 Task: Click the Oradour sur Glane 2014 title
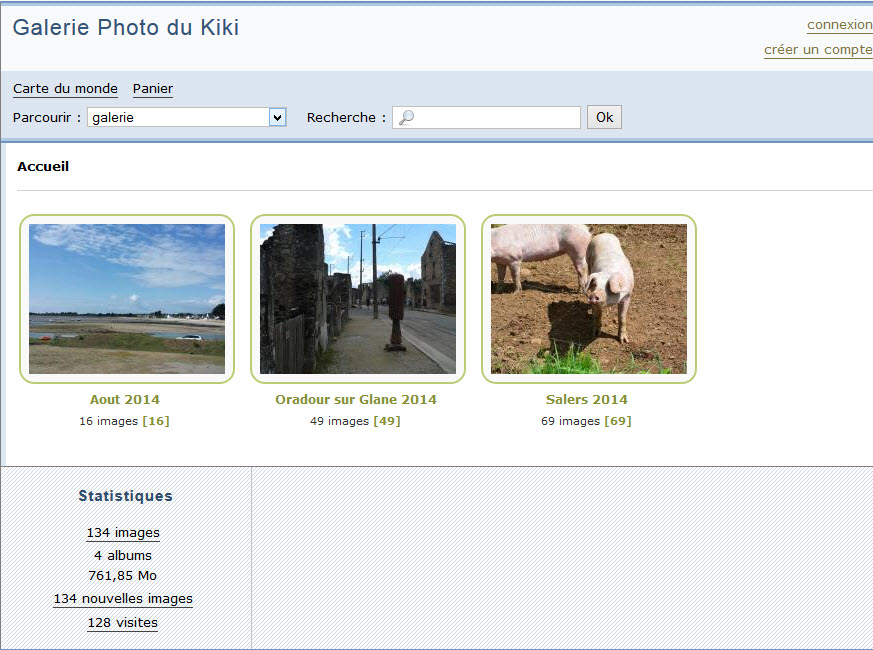[356, 399]
